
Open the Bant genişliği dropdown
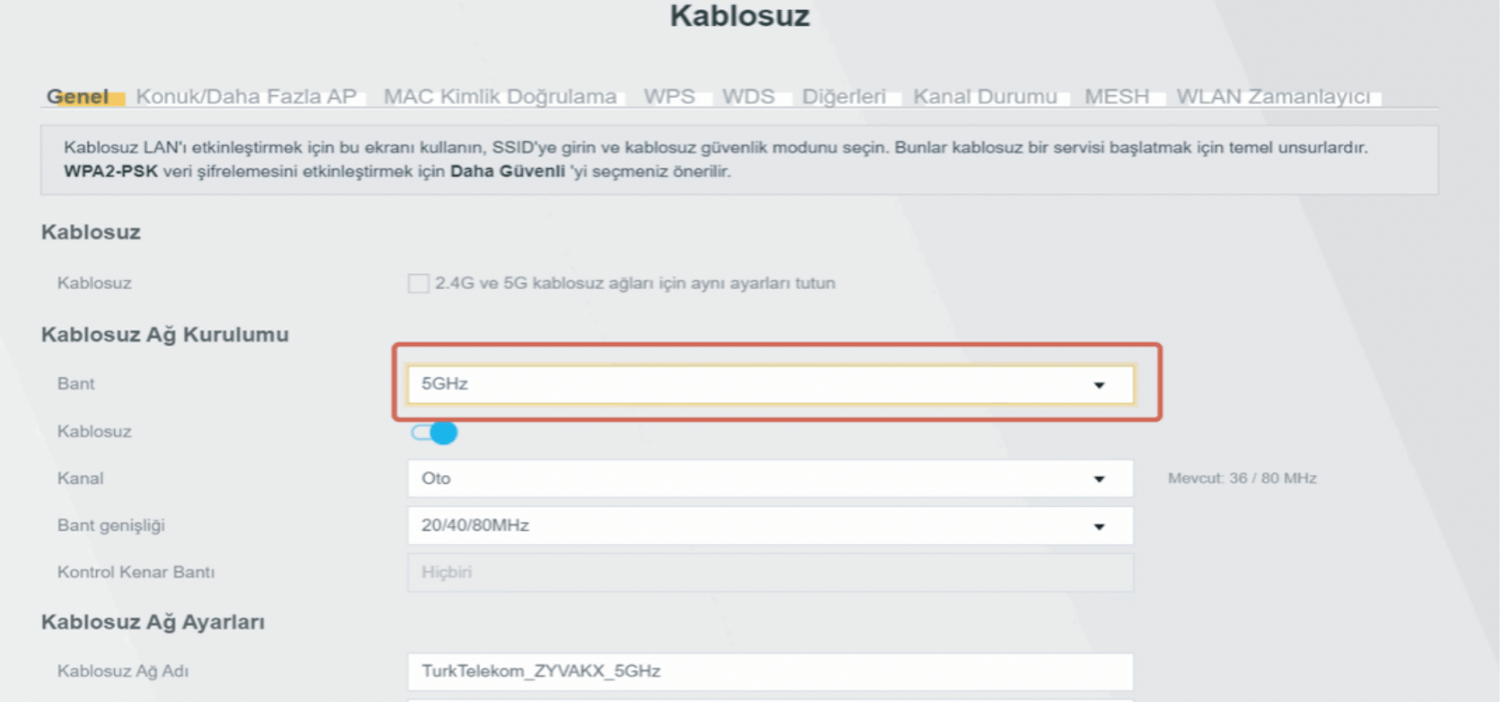[x=770, y=526]
